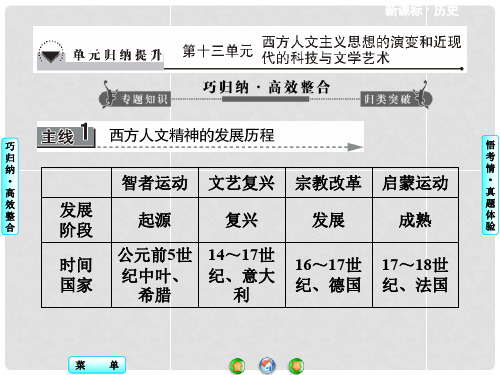Open the right side tab 悟考情·真题体验
Screen dimensions: 500x375
490,185
